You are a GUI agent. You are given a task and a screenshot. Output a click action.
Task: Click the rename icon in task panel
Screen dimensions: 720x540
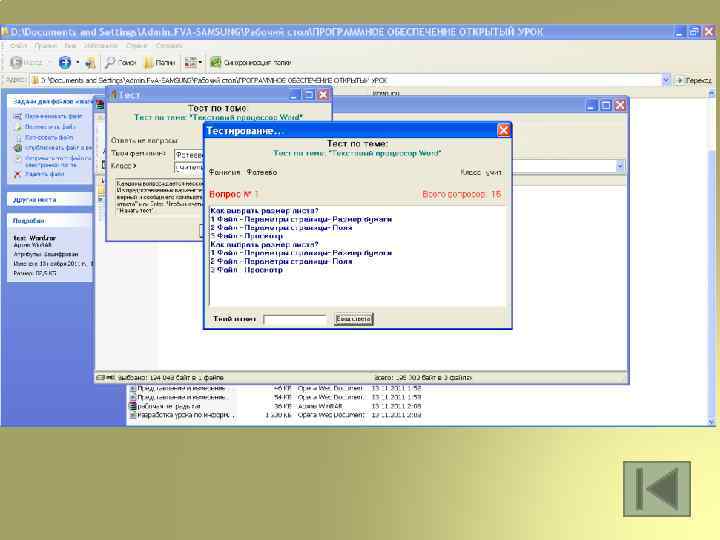point(17,116)
